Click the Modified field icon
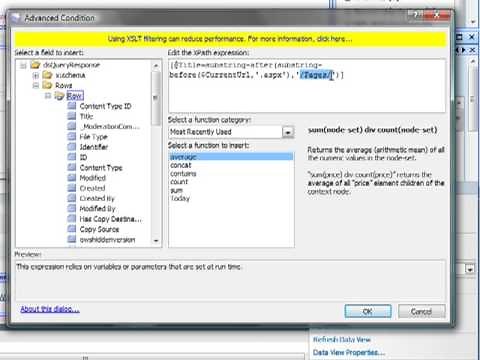The width and height of the screenshot is (480, 360). point(72,178)
